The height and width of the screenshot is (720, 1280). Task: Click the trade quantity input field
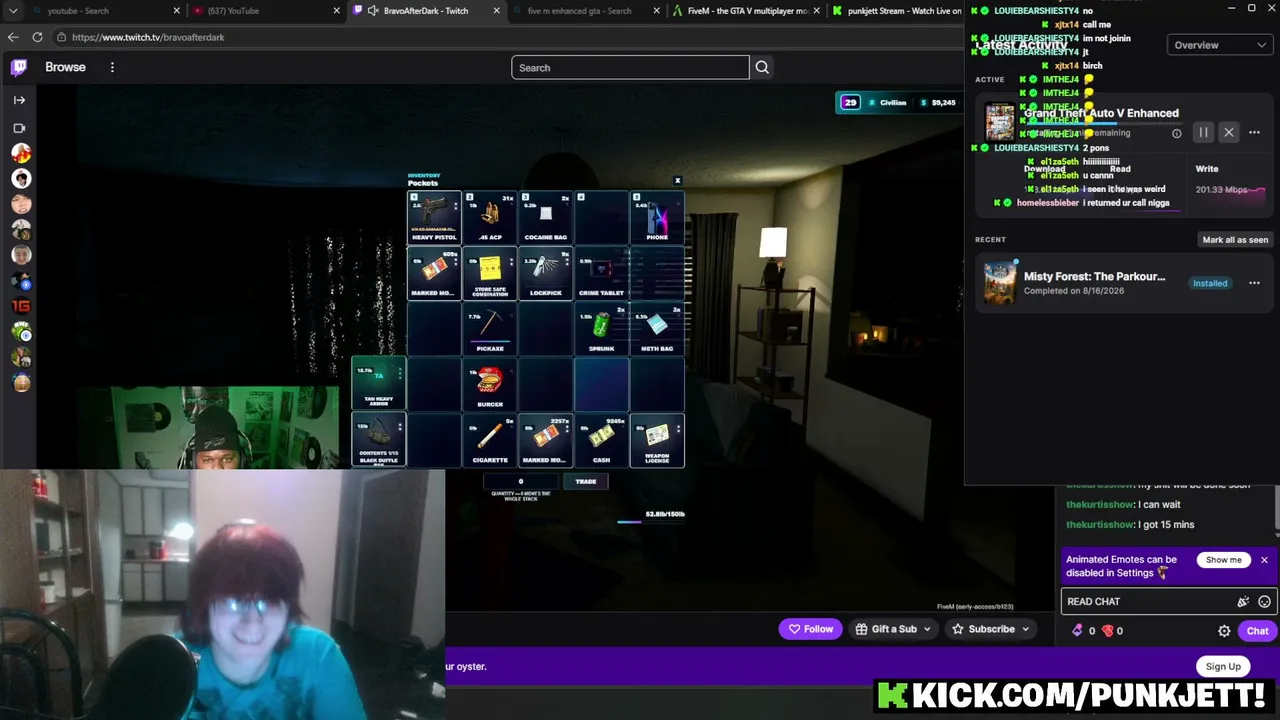pos(520,481)
